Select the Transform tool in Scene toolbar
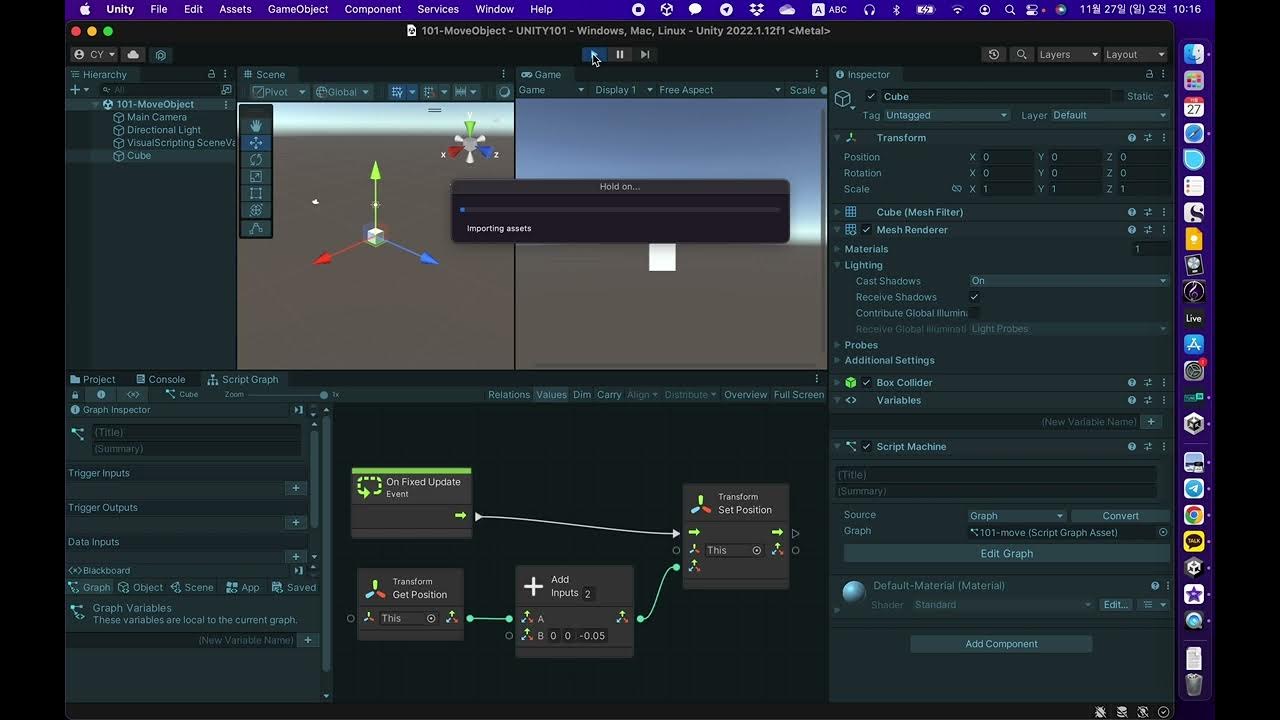 pos(256,210)
